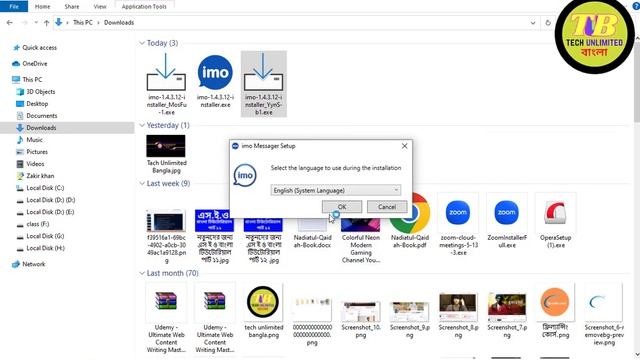Open class (F:) drive in sidebar
This screenshot has width=640, height=360.
pos(38,224)
